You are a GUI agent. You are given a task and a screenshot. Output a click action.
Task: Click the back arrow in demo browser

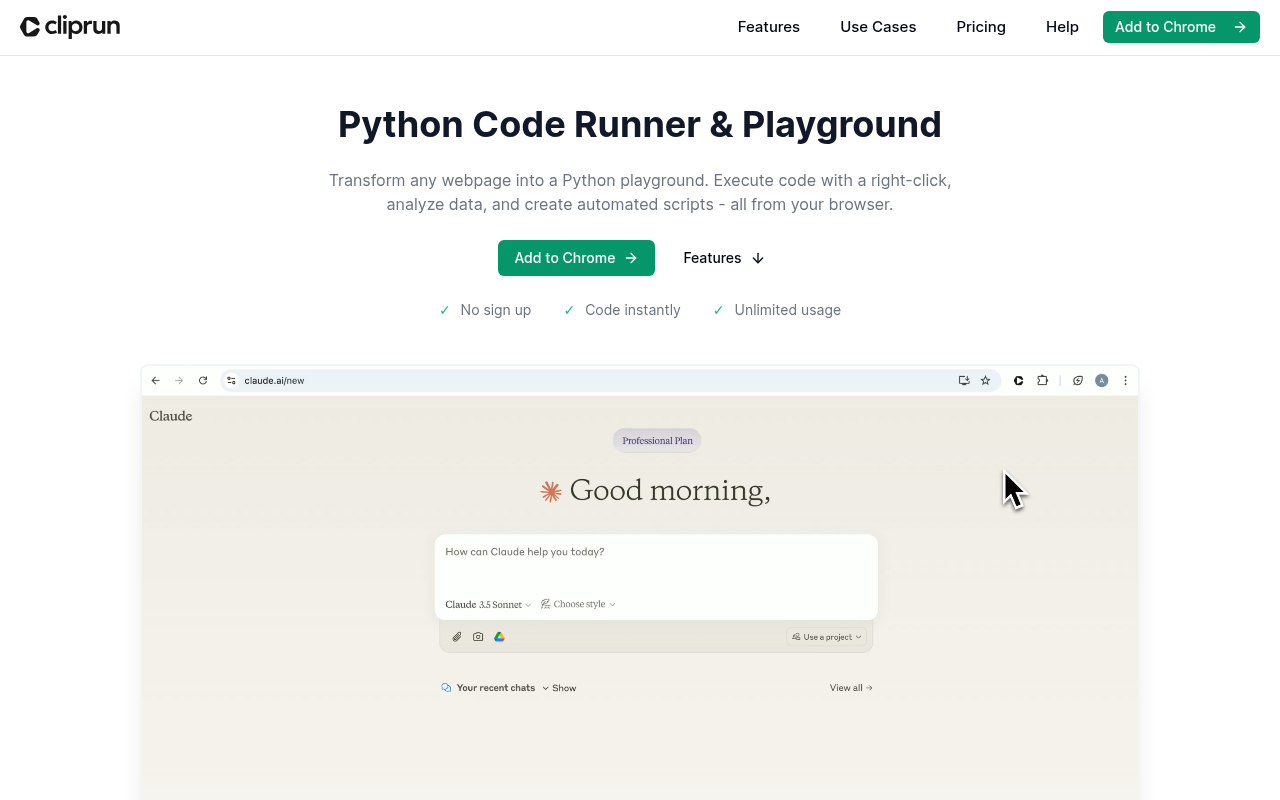click(x=156, y=380)
